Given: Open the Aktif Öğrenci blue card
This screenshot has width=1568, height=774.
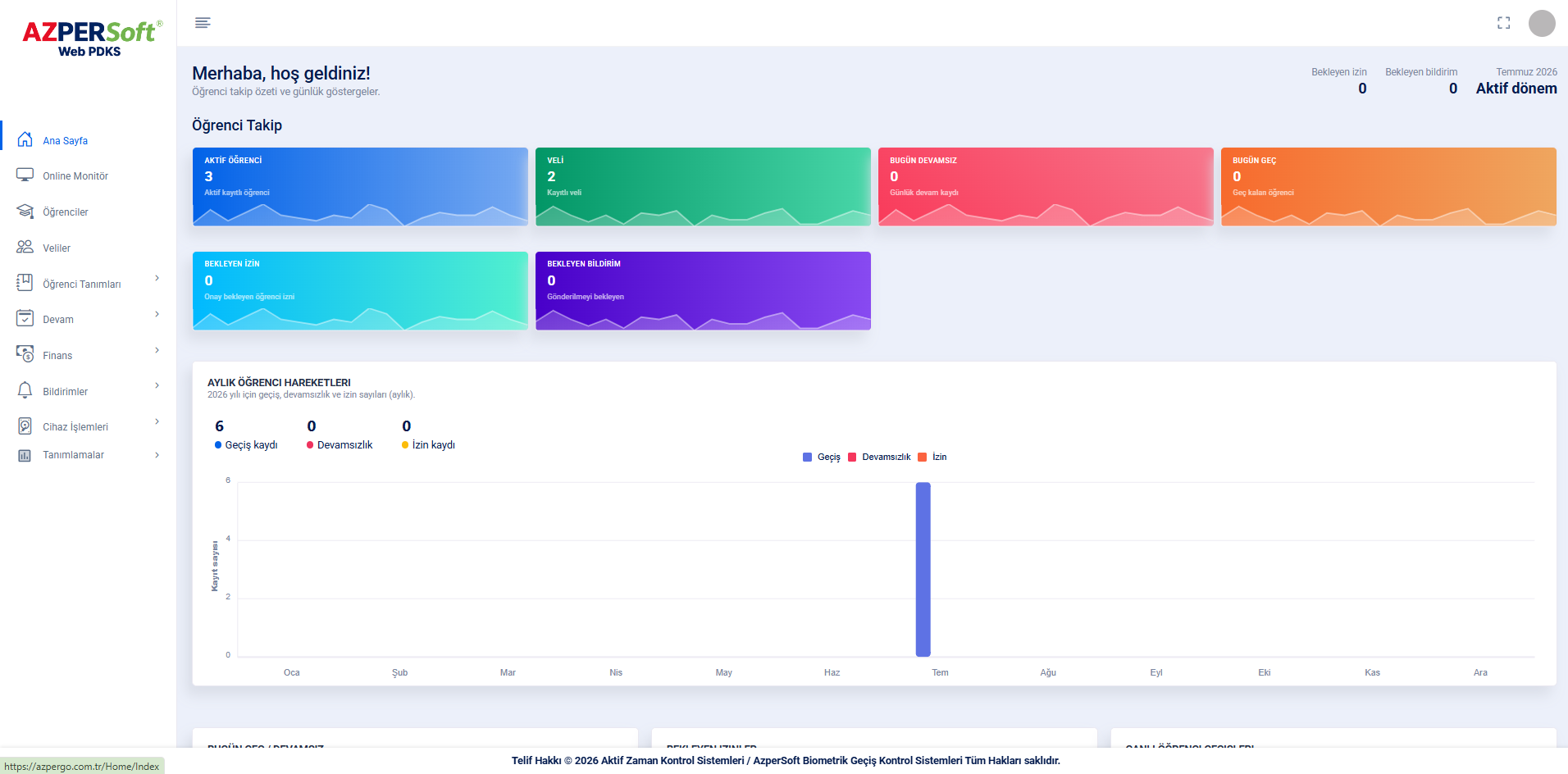Looking at the screenshot, I should point(360,186).
